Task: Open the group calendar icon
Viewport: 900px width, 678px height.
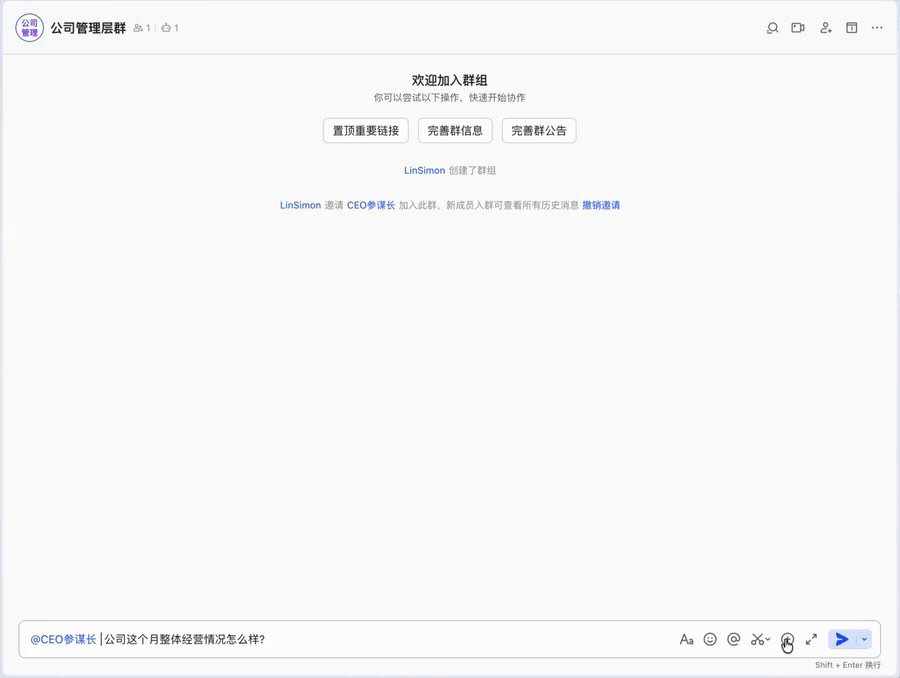Action: pos(852,28)
